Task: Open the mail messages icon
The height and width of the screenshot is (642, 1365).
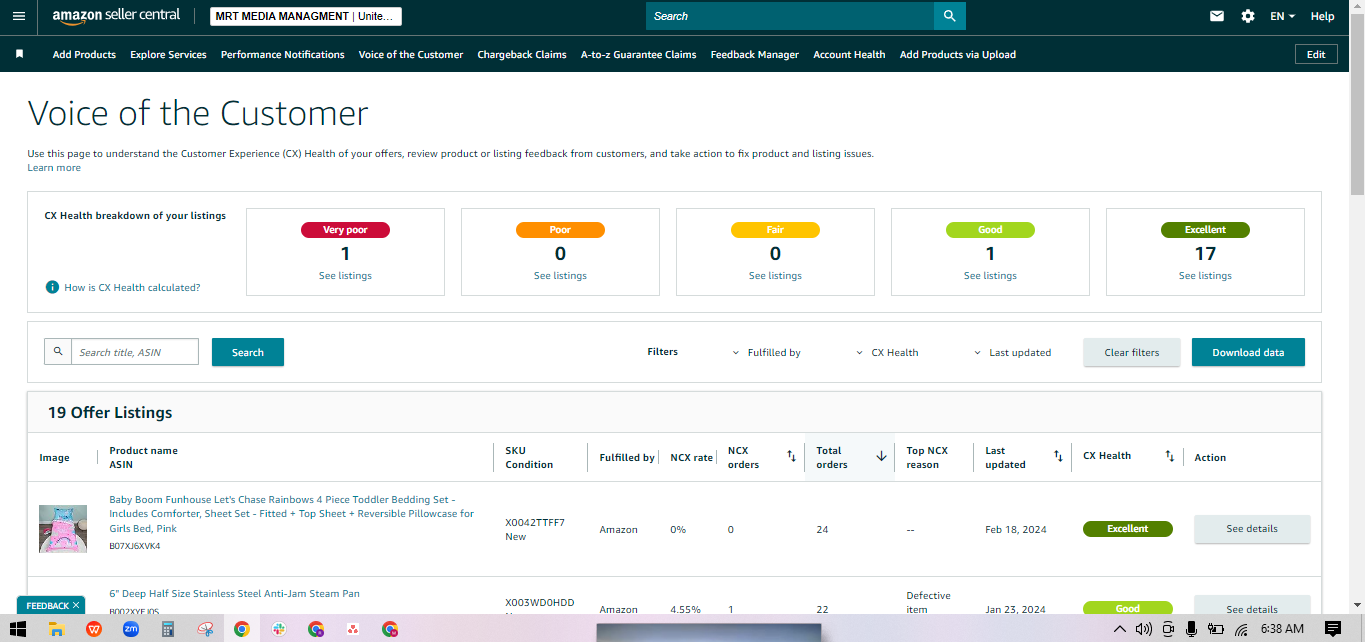Action: click(x=1217, y=16)
